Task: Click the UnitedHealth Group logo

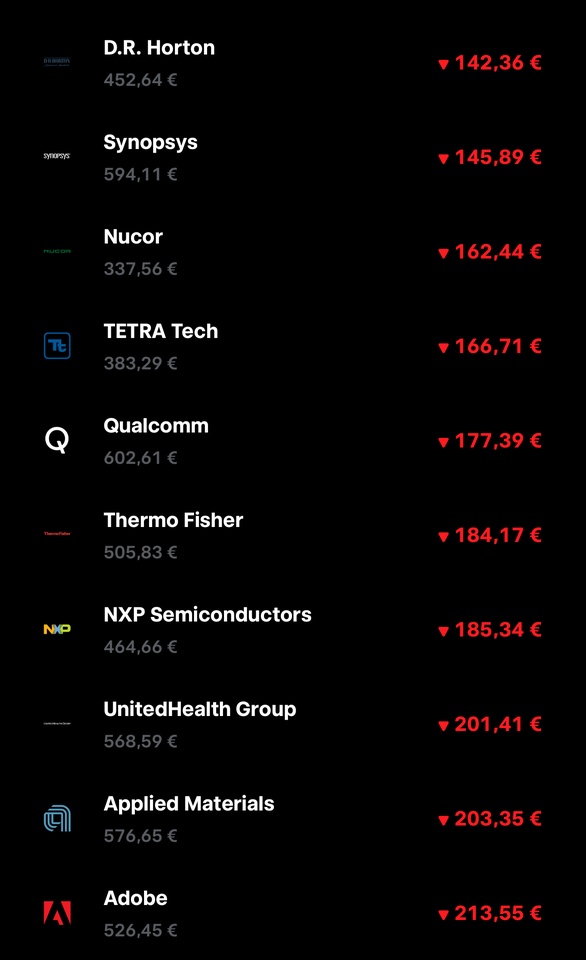Action: [x=57, y=723]
